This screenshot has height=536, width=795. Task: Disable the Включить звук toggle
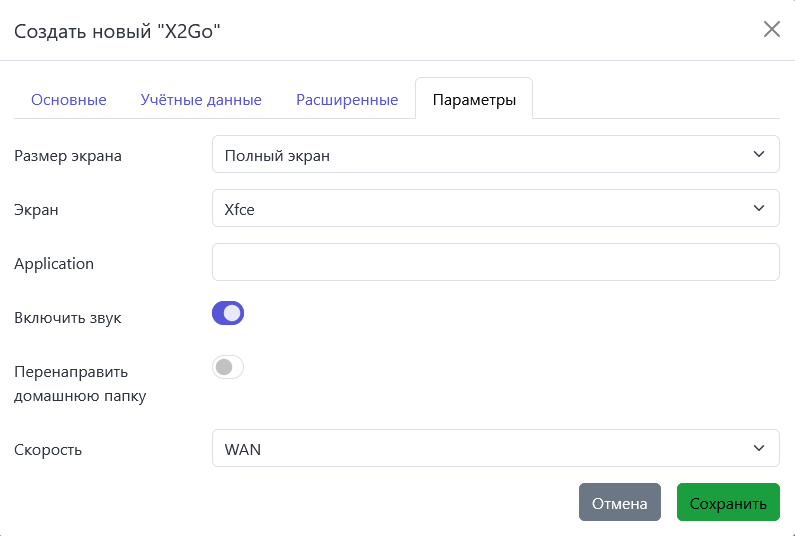point(228,314)
